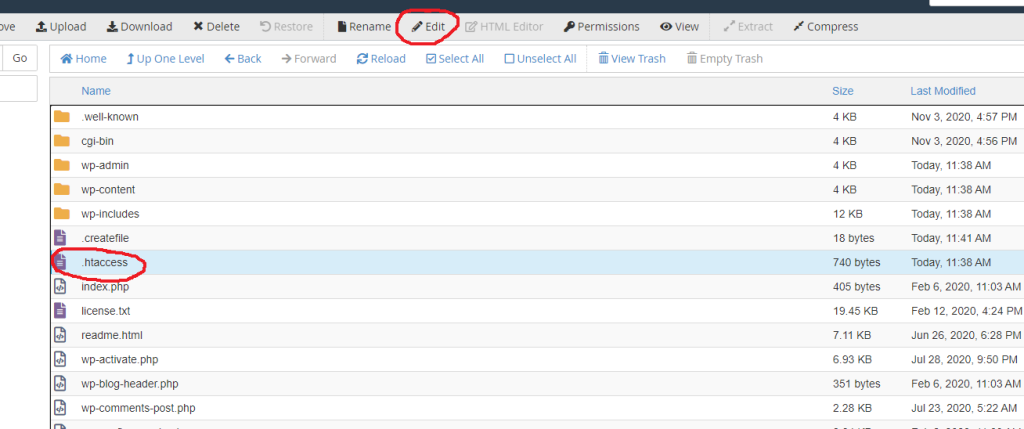This screenshot has width=1024, height=429.
Task: Compress the selected file
Action: [x=800, y=27]
